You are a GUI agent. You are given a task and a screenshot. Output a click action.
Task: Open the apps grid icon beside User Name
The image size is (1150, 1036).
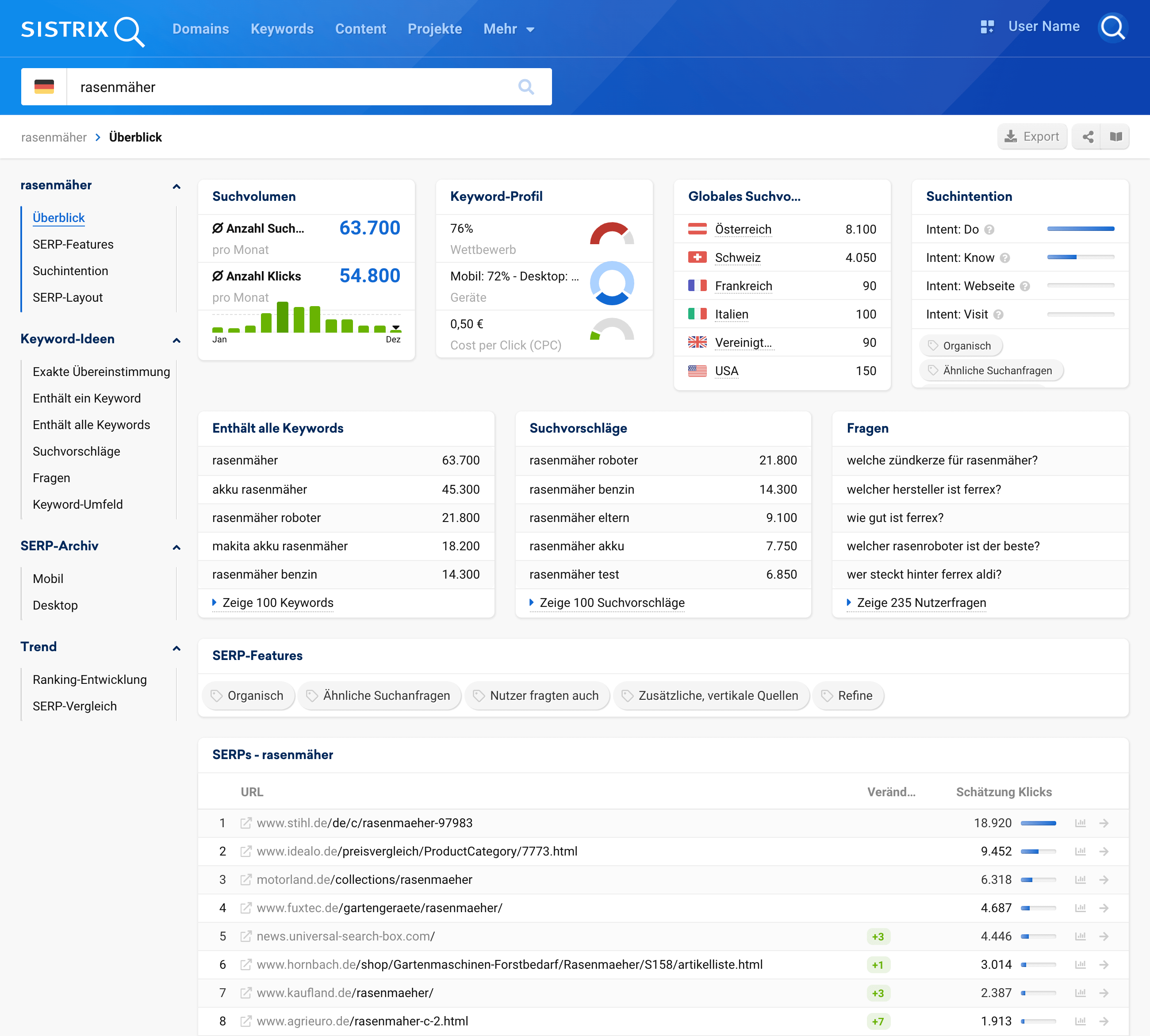point(987,27)
